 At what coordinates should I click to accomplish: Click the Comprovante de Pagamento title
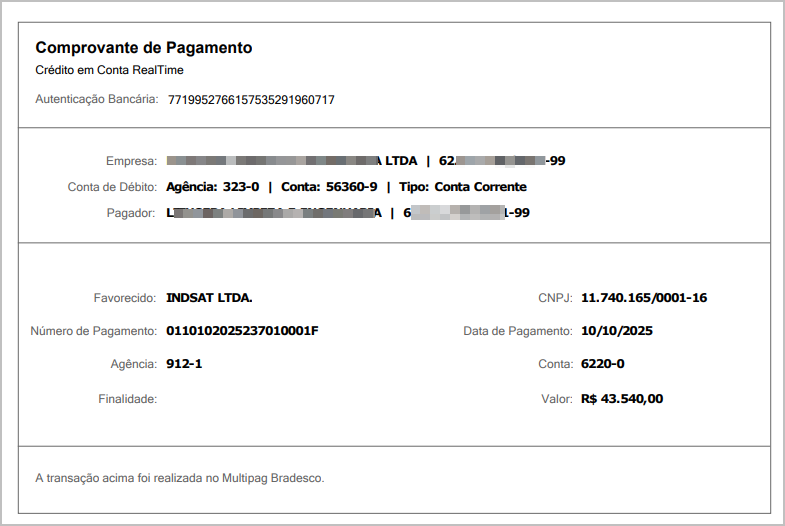click(143, 48)
